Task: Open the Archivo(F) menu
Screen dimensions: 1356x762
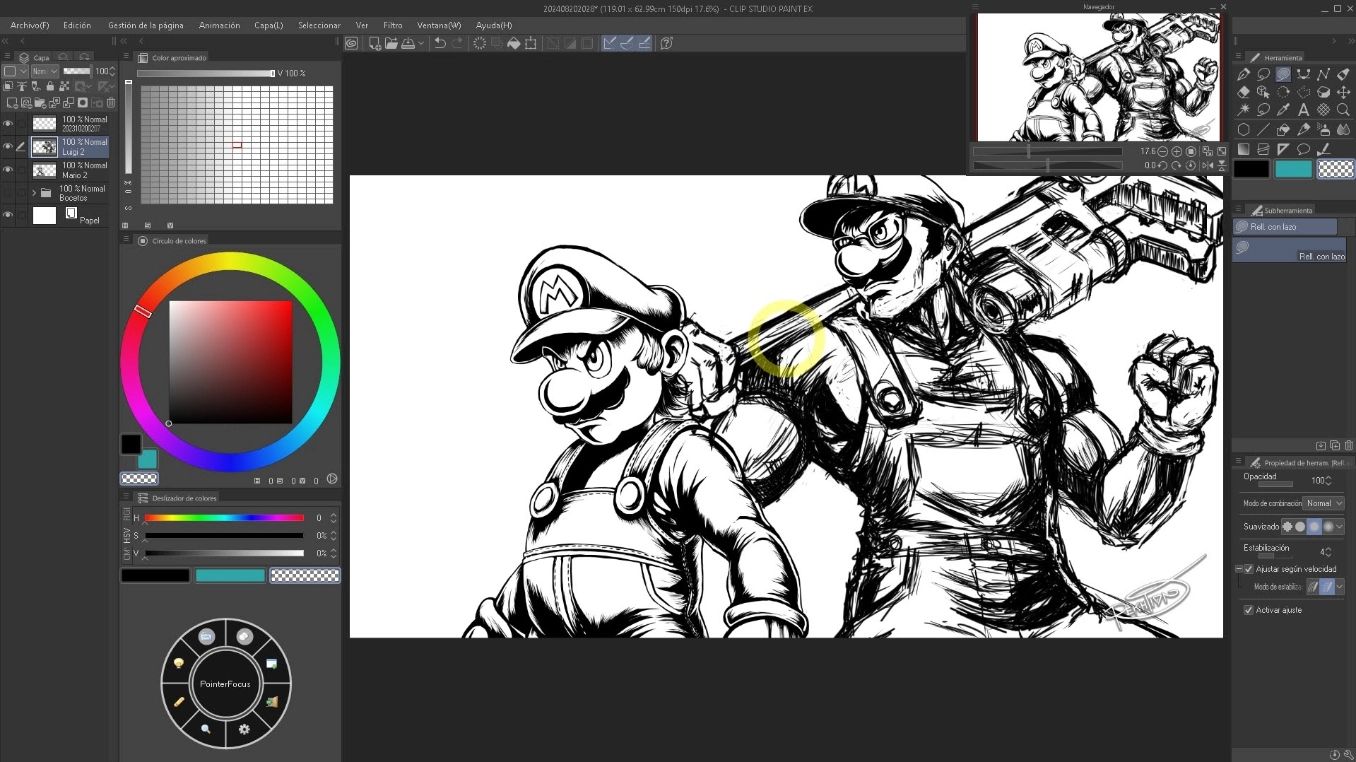Action: pyautogui.click(x=29, y=25)
